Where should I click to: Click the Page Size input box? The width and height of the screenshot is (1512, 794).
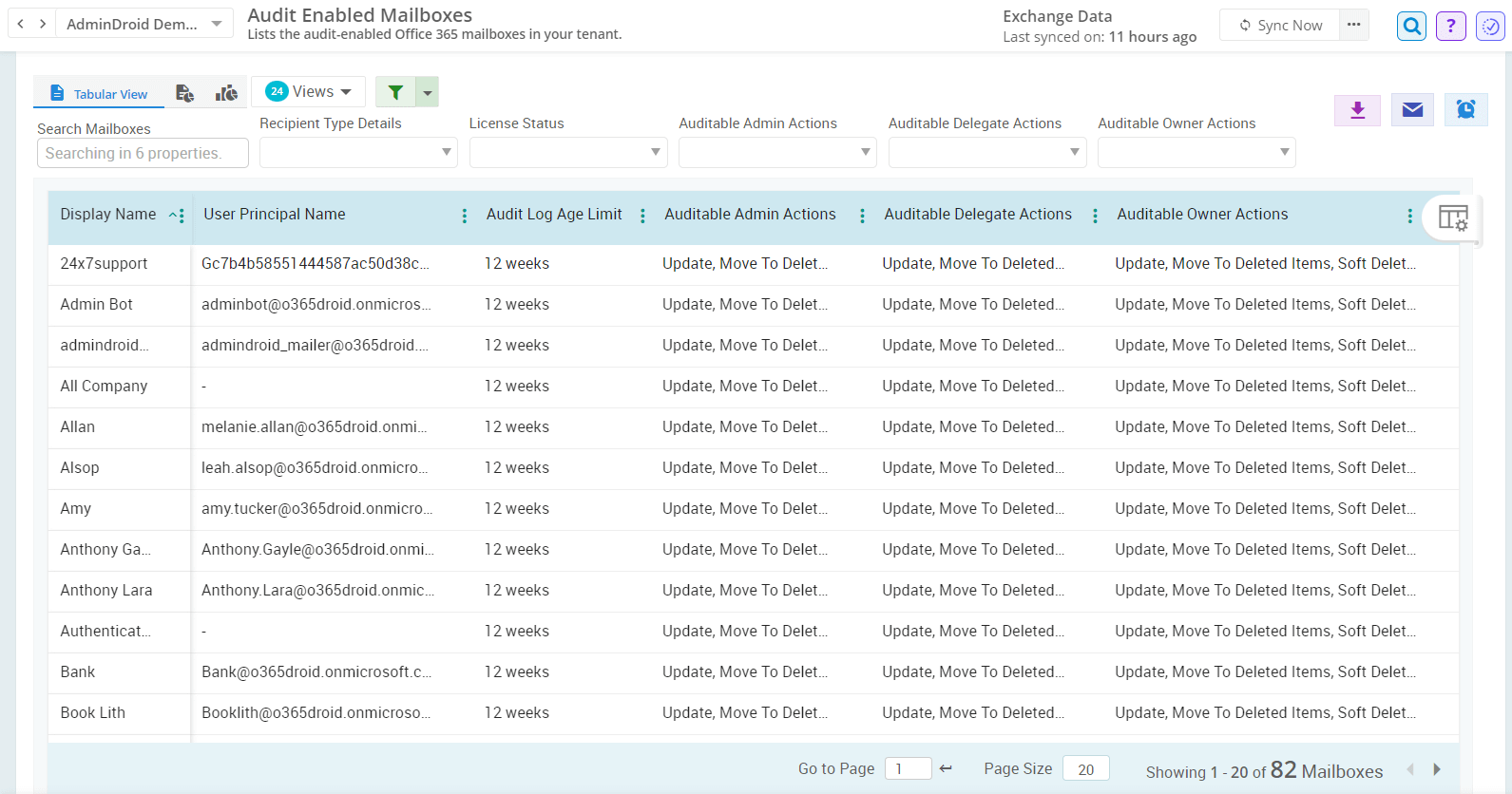[x=1086, y=768]
